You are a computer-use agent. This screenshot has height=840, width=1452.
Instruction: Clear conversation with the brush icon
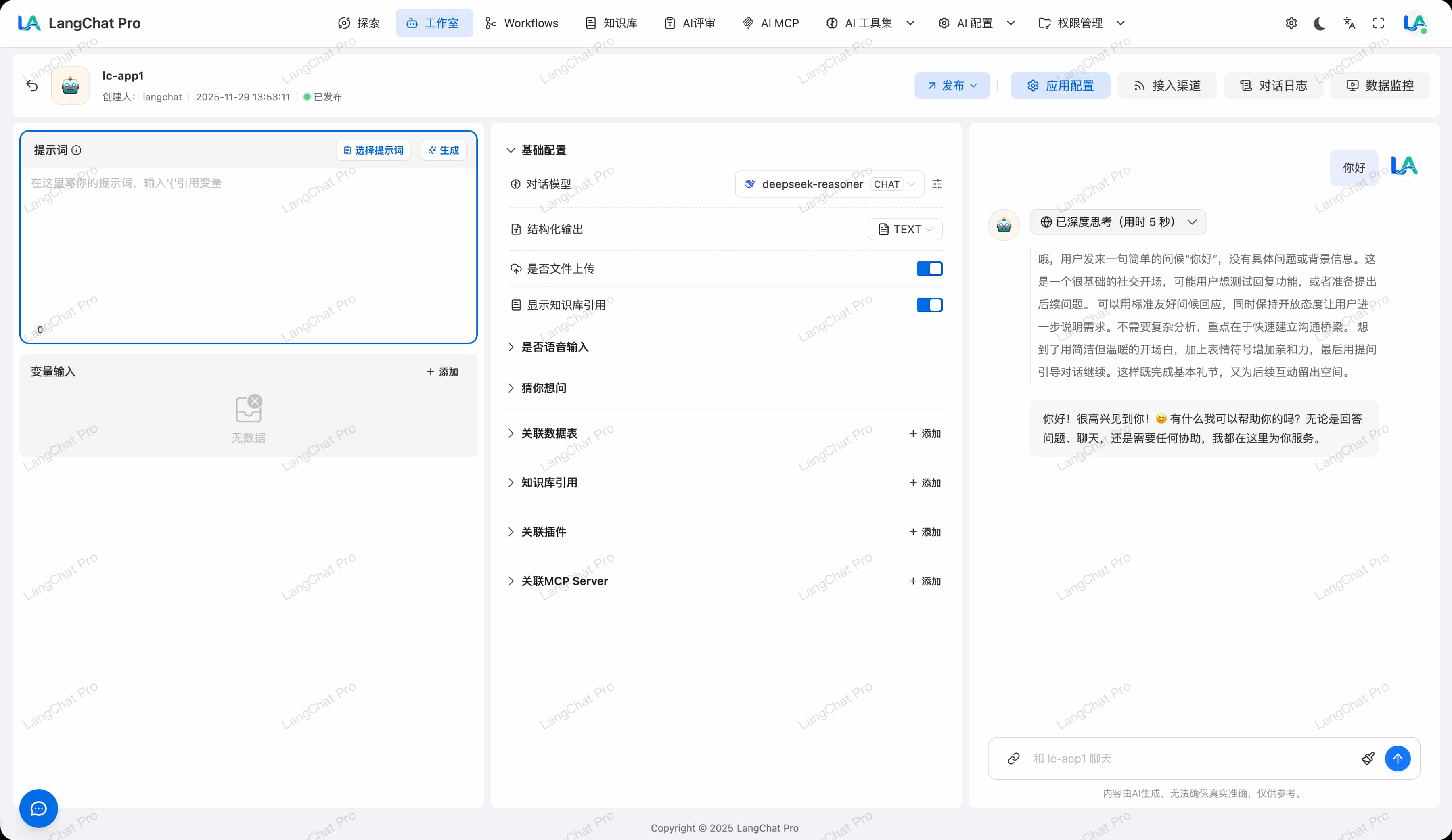pyautogui.click(x=1368, y=759)
